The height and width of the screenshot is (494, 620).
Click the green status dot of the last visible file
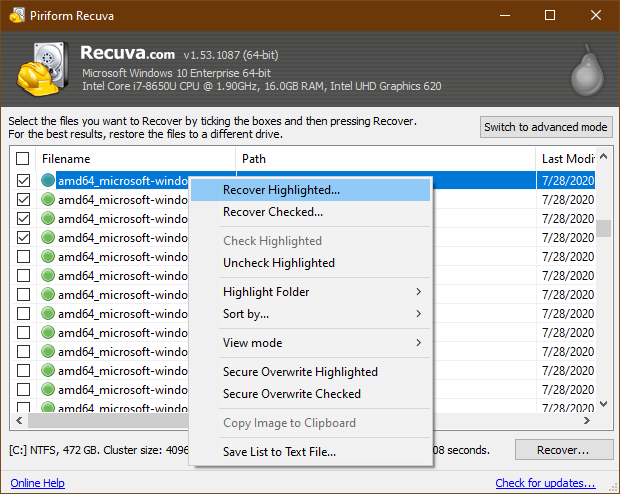tap(48, 390)
